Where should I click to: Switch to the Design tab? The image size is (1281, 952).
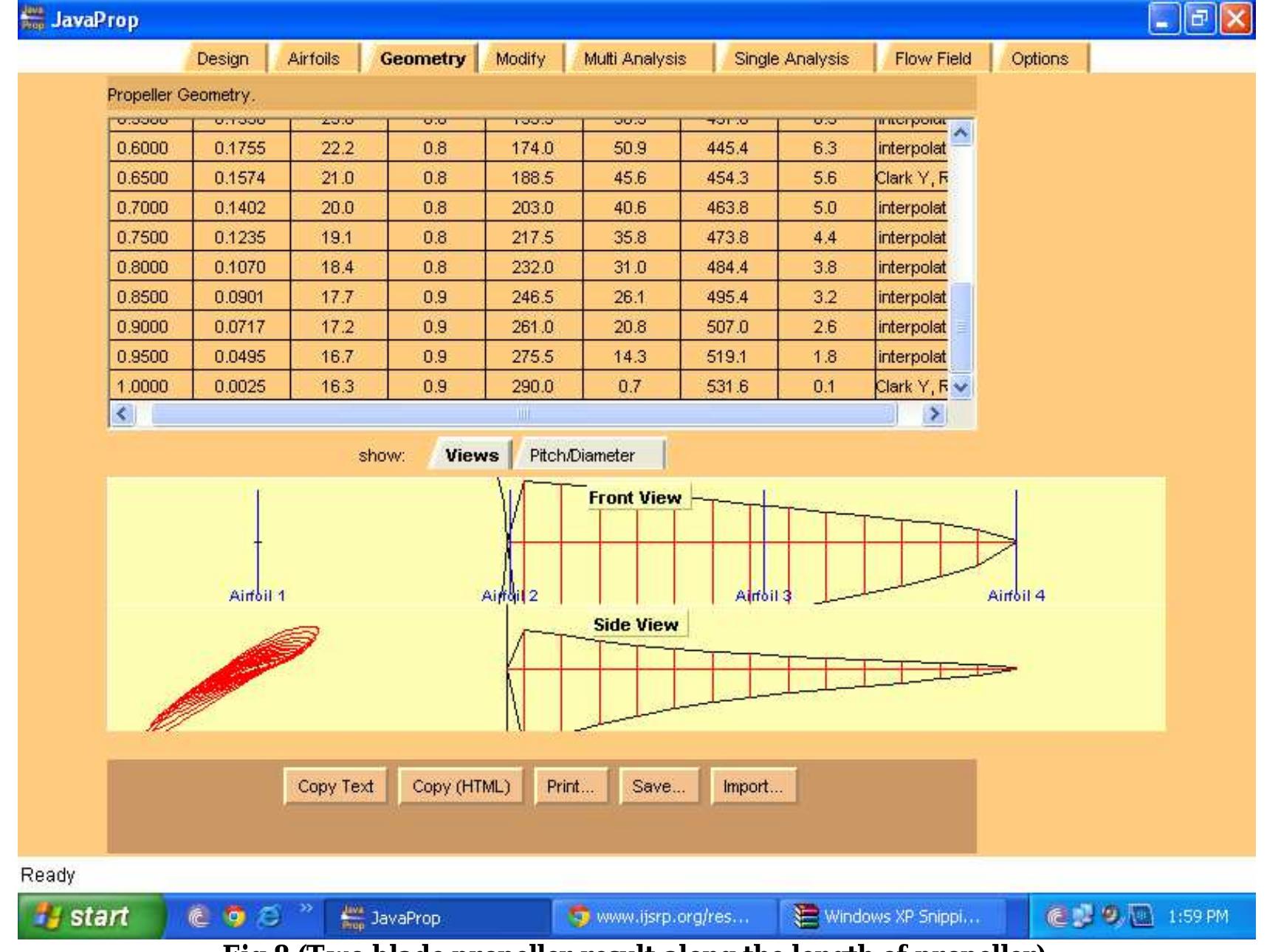click(225, 59)
